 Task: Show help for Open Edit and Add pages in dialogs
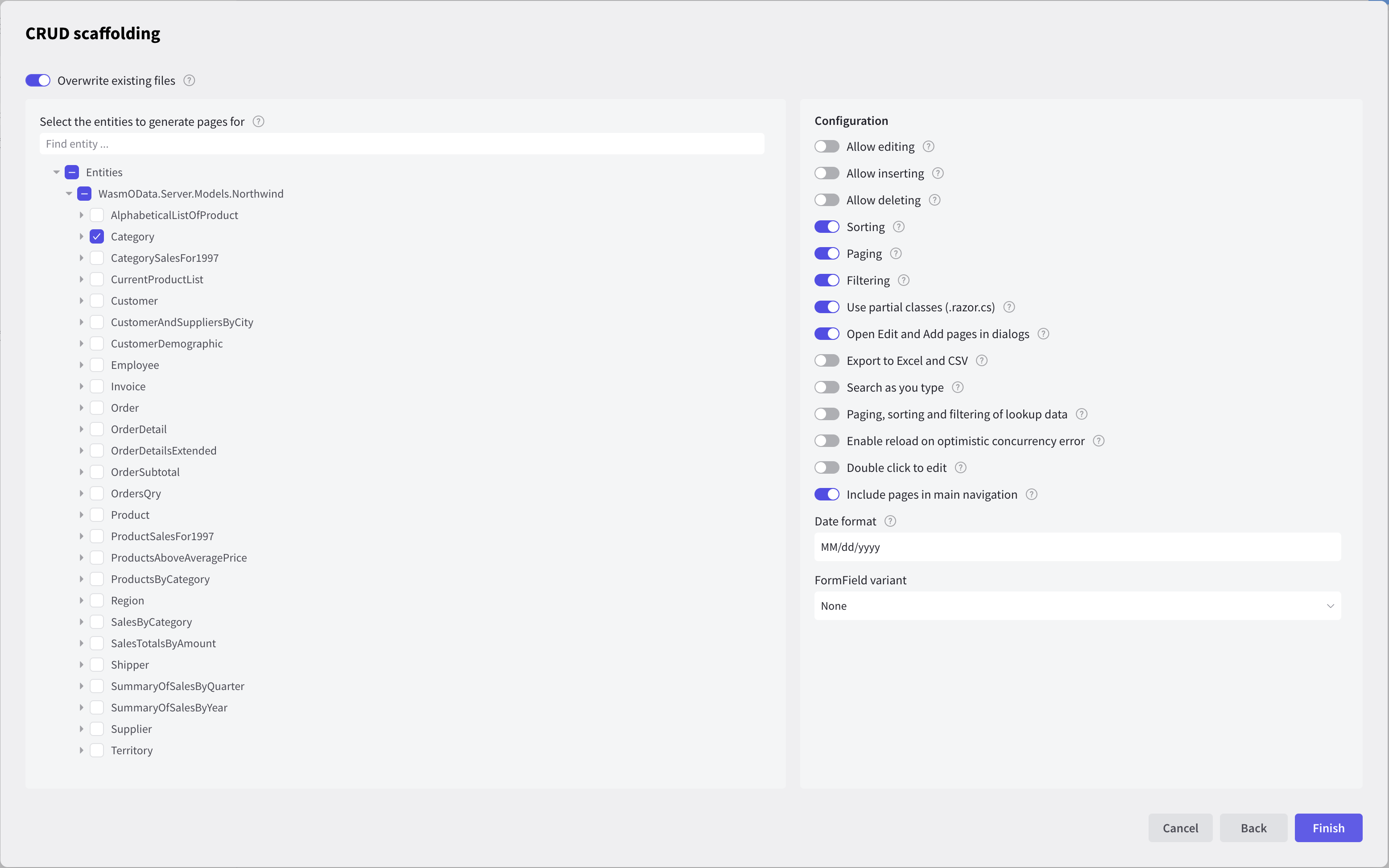click(x=1043, y=334)
